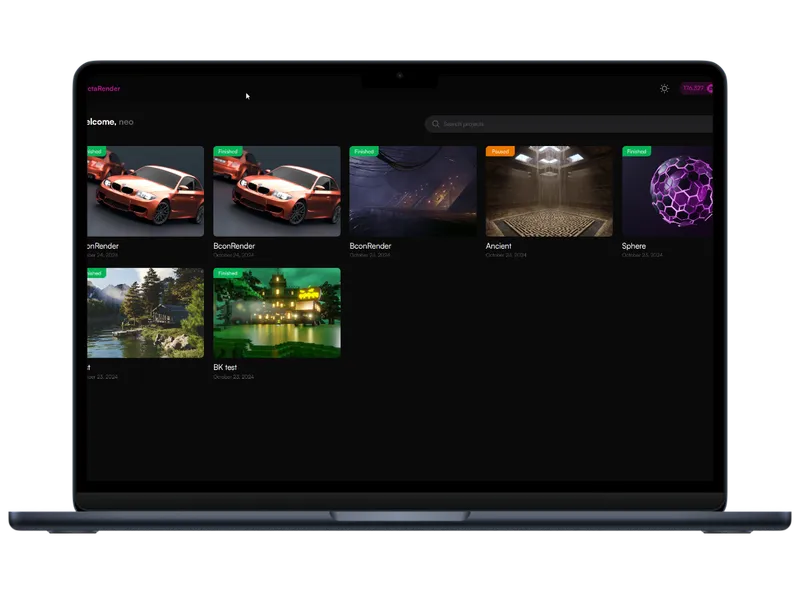The height and width of the screenshot is (600, 800).
Task: Focus the Search projects input field
Action: [570, 124]
